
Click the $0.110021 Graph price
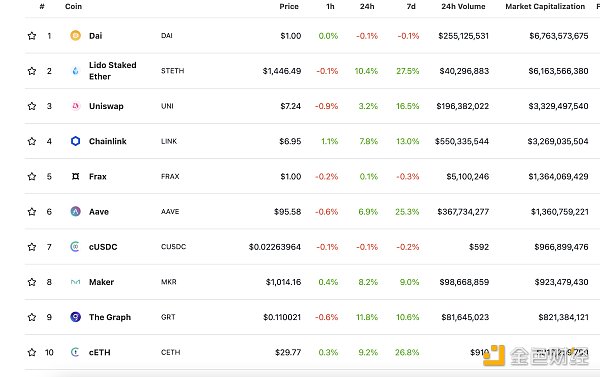pyautogui.click(x=282, y=317)
